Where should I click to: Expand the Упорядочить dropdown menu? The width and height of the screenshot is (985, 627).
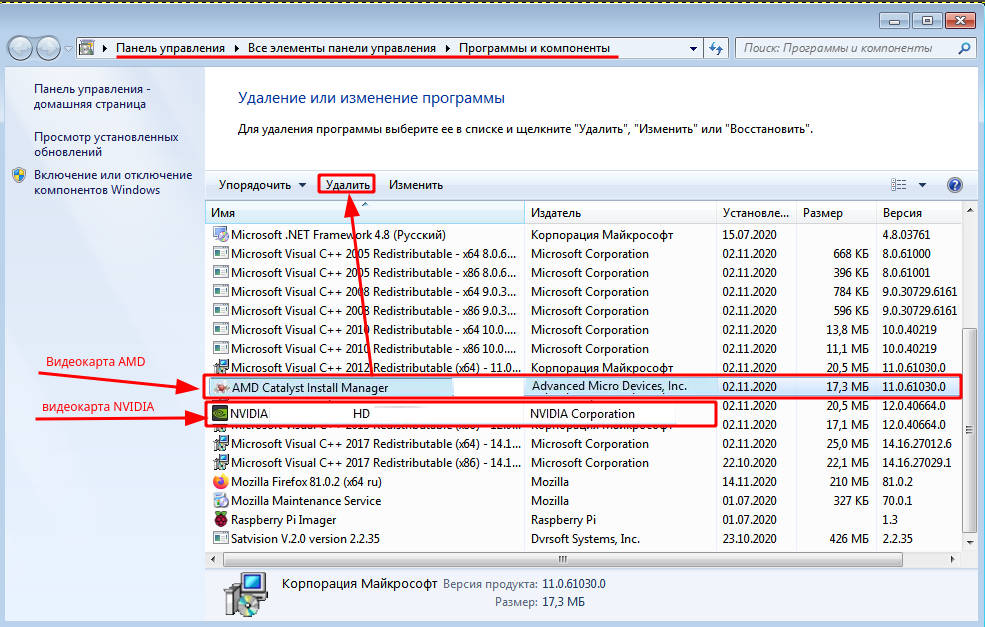click(x=263, y=185)
